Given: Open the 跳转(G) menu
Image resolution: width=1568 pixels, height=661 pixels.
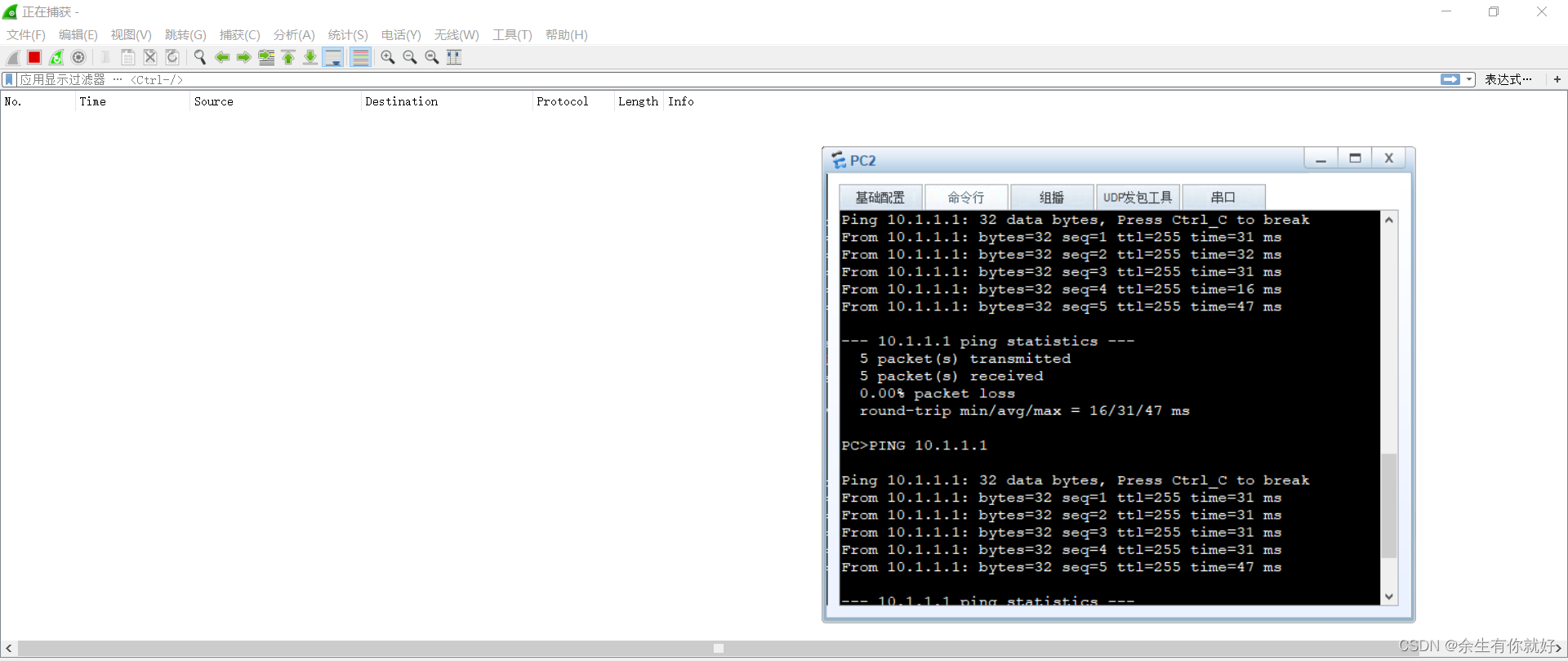Looking at the screenshot, I should click(185, 34).
